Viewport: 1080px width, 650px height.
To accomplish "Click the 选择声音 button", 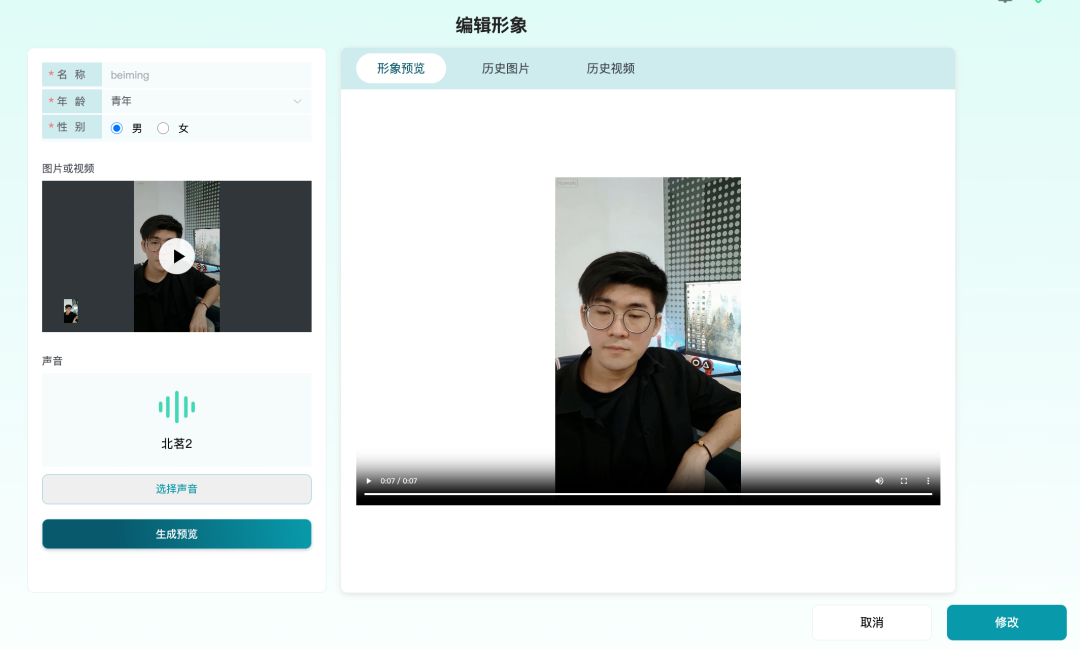I will pyautogui.click(x=177, y=489).
